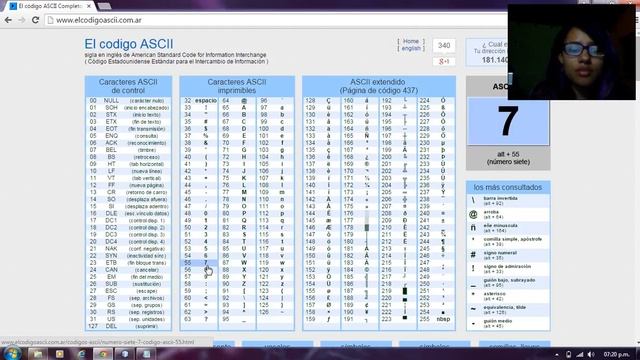Select row 65 'A' in printable table
The image size is (640, 360).
(237, 107)
